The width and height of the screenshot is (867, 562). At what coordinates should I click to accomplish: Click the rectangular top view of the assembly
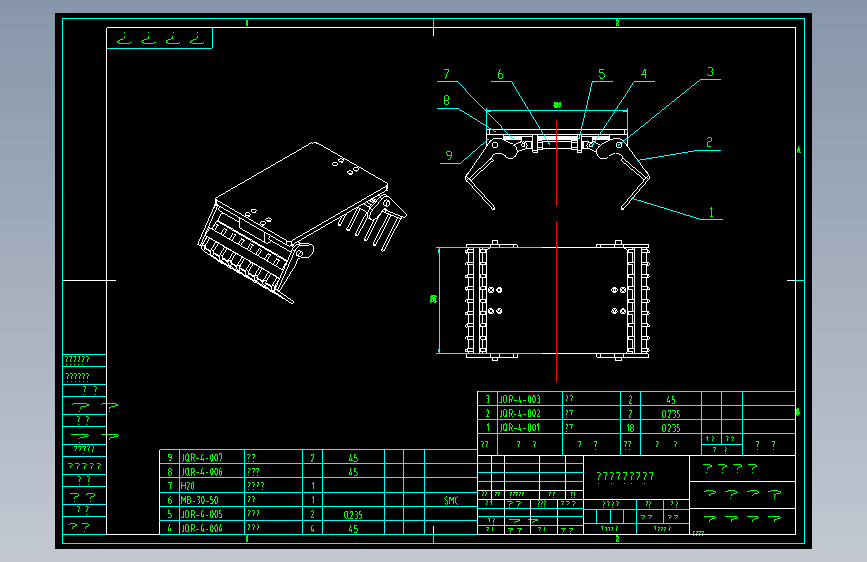[x=557, y=300]
